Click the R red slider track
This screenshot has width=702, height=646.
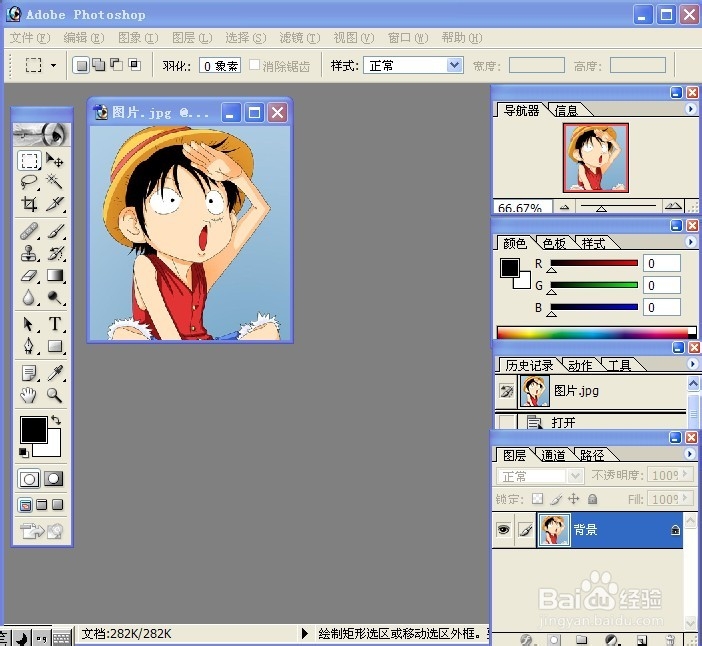pyautogui.click(x=594, y=263)
